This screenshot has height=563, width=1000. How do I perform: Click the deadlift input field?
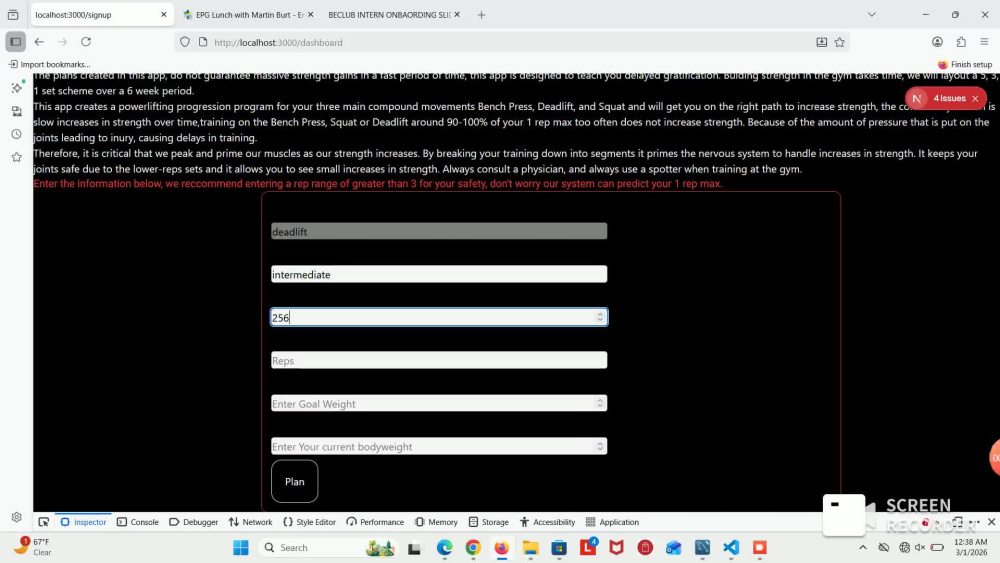pyautogui.click(x=439, y=231)
